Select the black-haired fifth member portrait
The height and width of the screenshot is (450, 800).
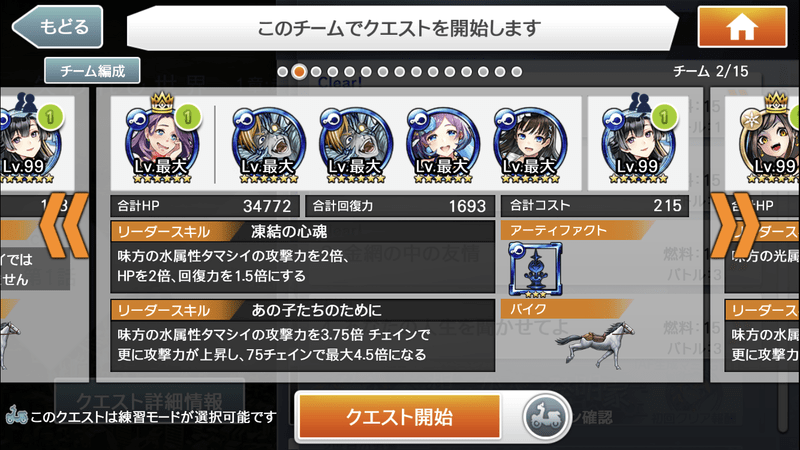(x=530, y=145)
